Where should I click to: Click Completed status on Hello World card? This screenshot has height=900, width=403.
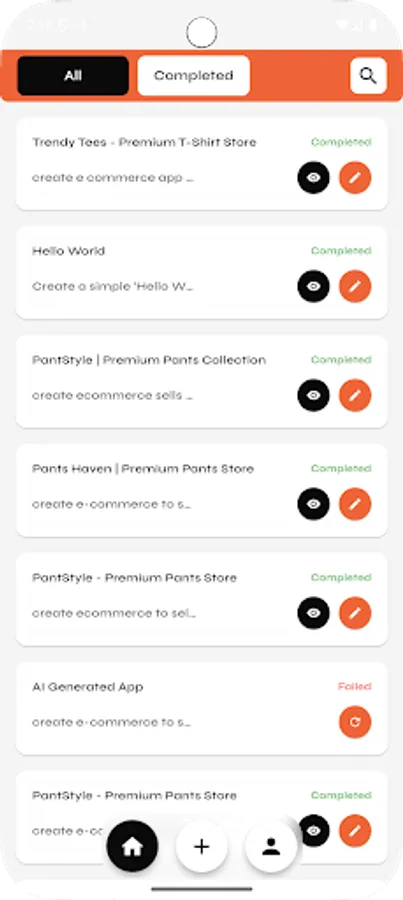(341, 251)
